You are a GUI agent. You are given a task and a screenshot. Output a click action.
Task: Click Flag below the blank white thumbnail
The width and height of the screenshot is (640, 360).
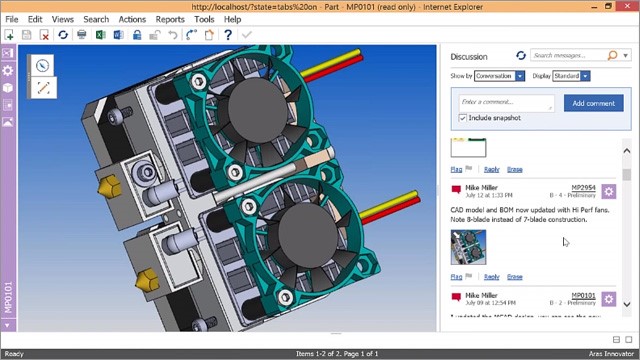[456, 169]
